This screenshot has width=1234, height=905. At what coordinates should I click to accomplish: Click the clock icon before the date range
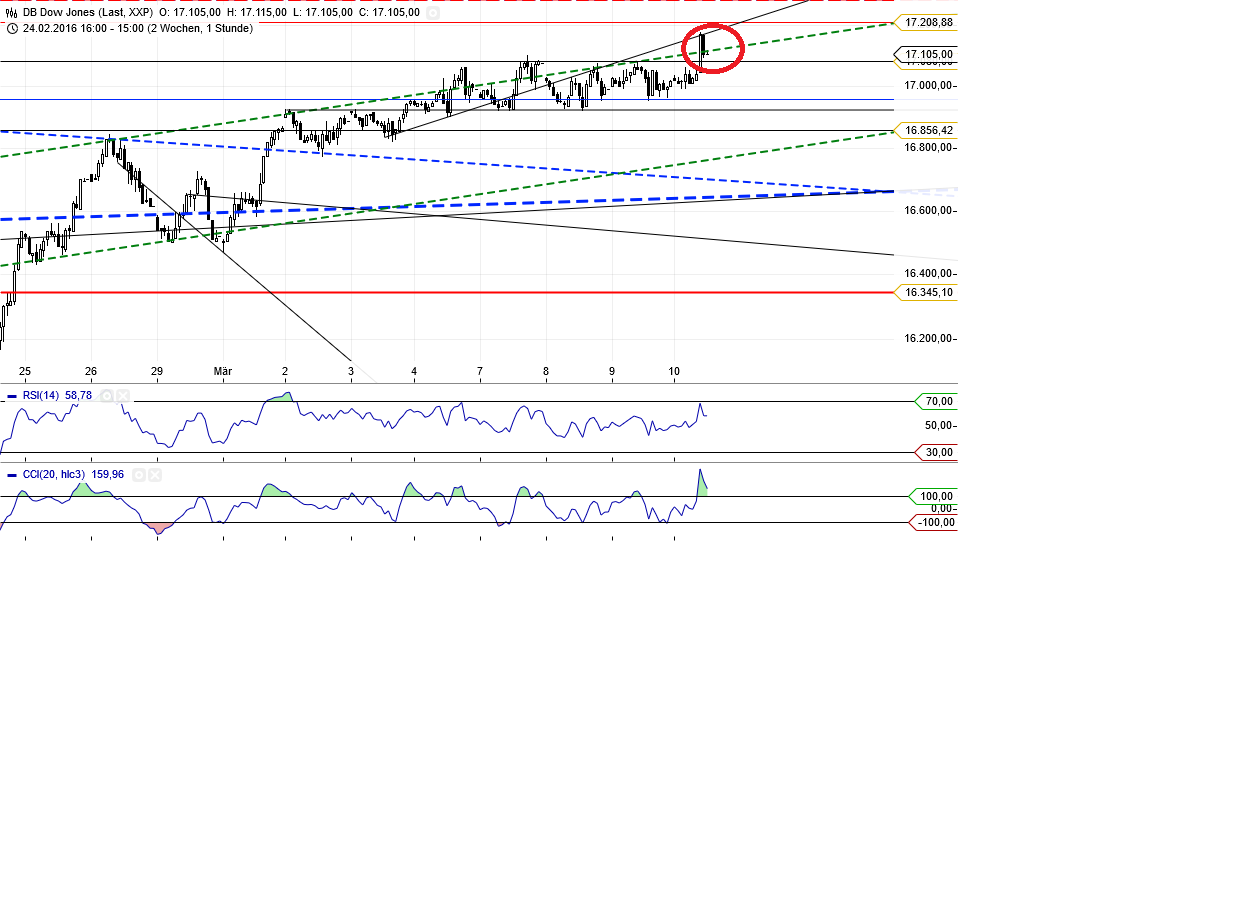click(12, 28)
